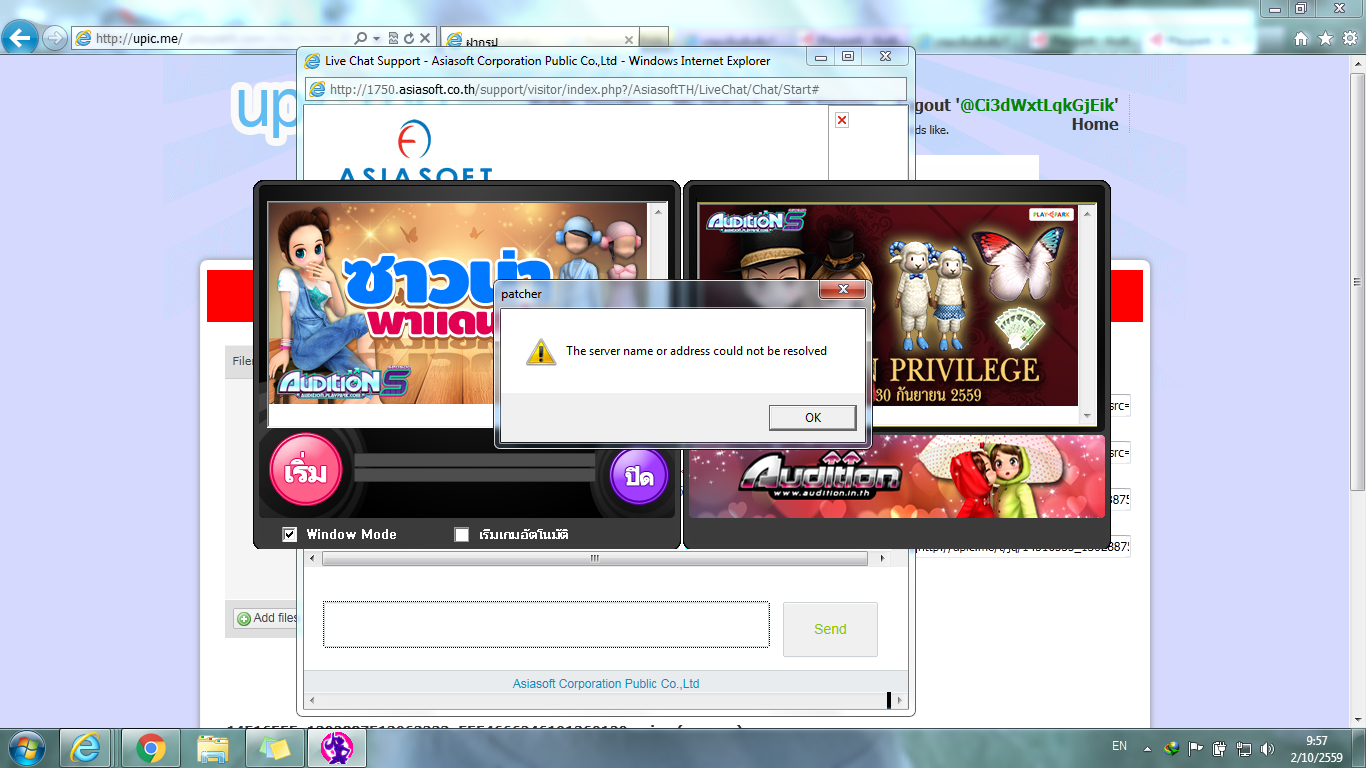1366x768 pixels.
Task: Open the Action Center flag icon
Action: pyautogui.click(x=1196, y=748)
